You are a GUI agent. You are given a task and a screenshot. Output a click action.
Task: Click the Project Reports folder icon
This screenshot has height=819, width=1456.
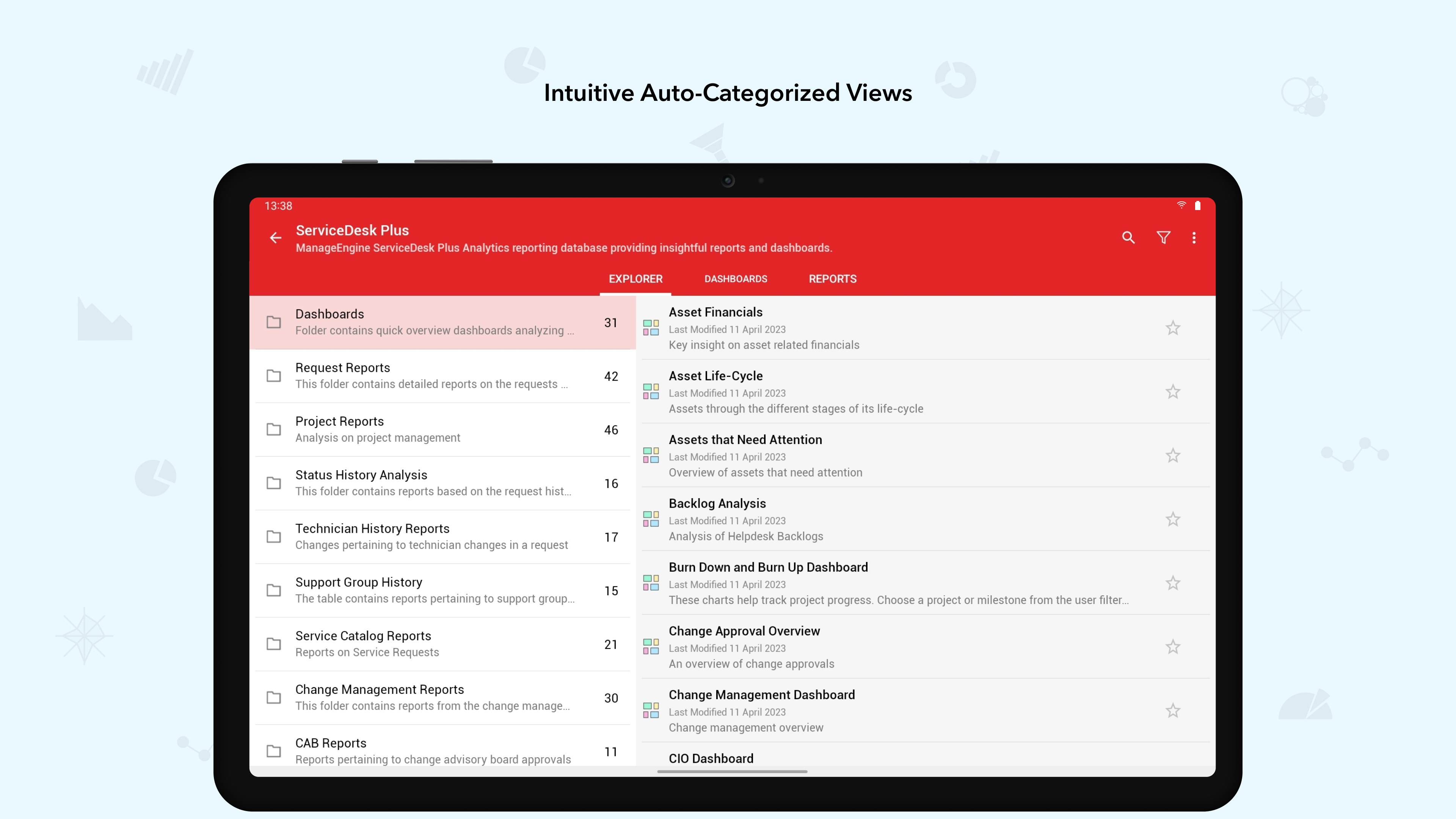click(x=273, y=430)
